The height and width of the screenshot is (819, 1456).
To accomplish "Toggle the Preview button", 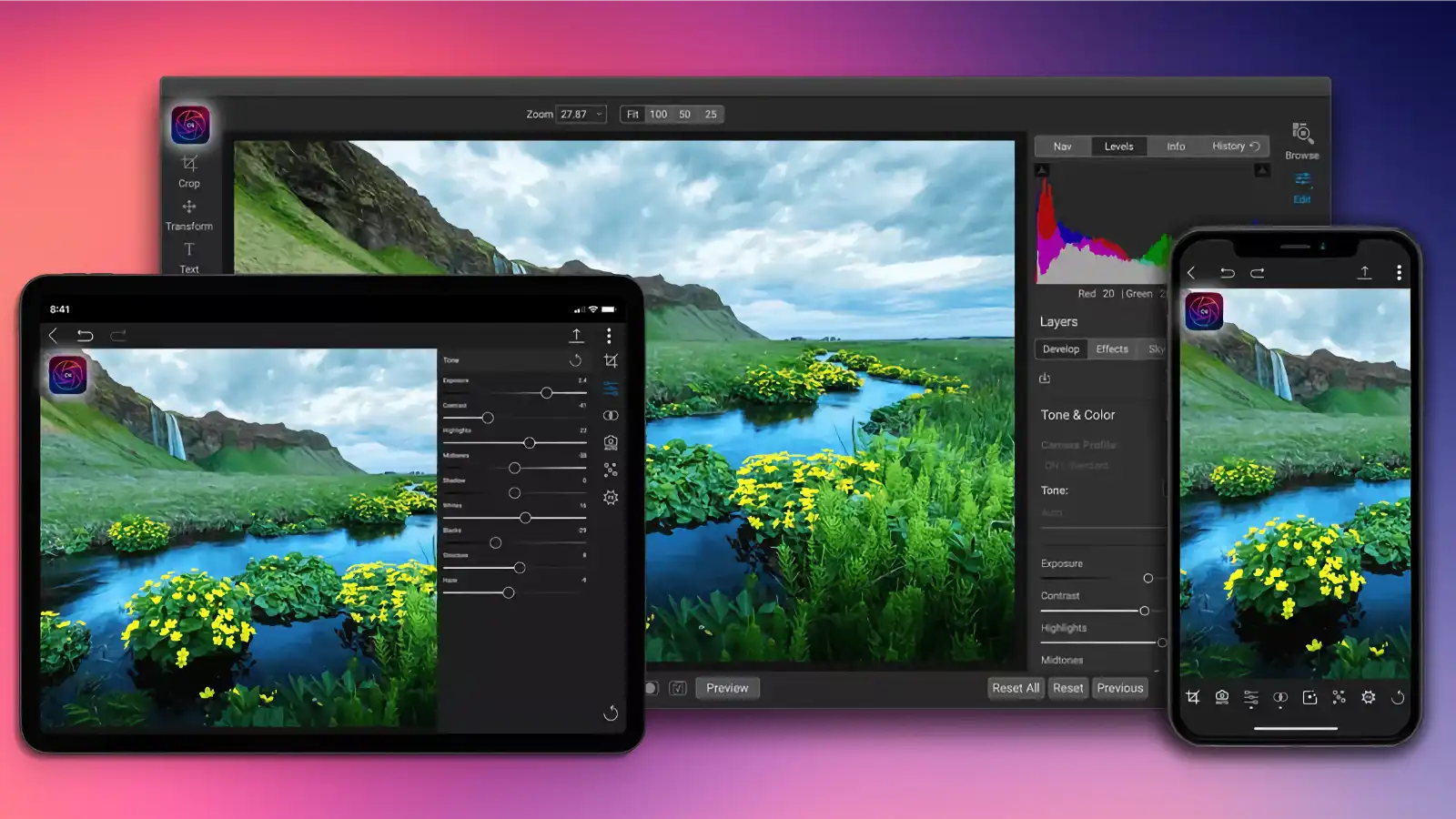I will [x=726, y=687].
